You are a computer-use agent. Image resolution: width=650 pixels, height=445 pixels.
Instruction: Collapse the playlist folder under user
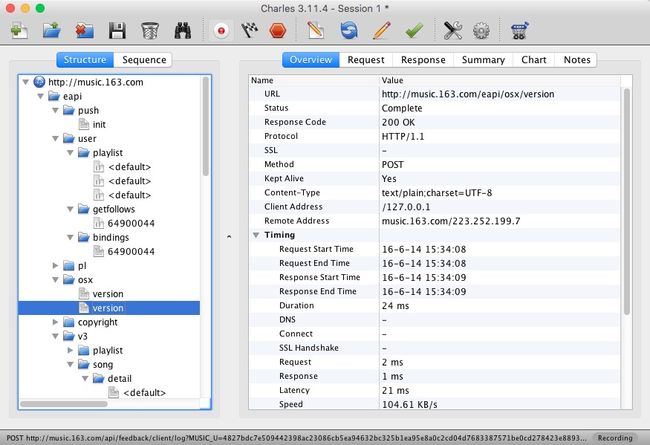tap(70, 153)
